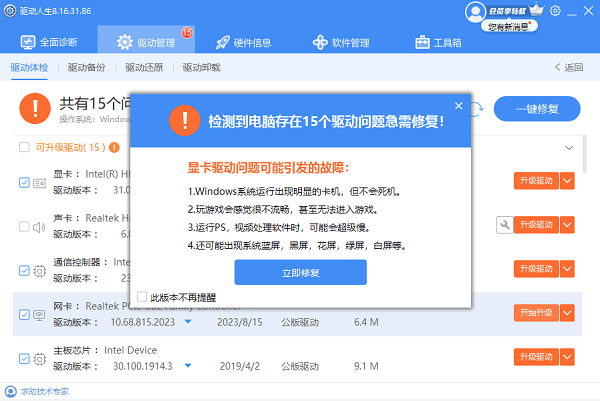Click the VIP crown icon
This screenshot has width=600, height=401.
[x=538, y=11]
